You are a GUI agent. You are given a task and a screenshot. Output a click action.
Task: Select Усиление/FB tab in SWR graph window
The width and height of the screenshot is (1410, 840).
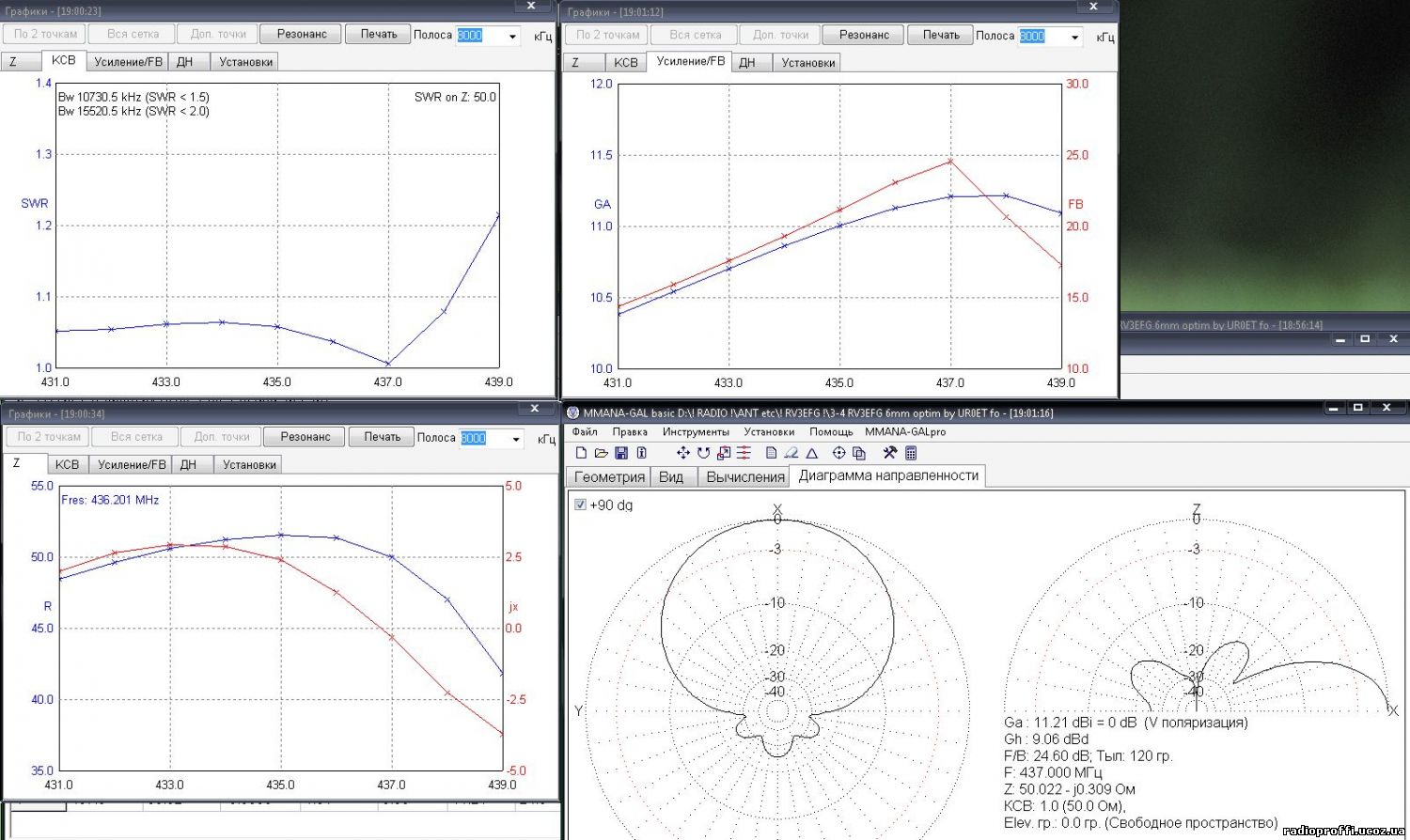point(129,62)
